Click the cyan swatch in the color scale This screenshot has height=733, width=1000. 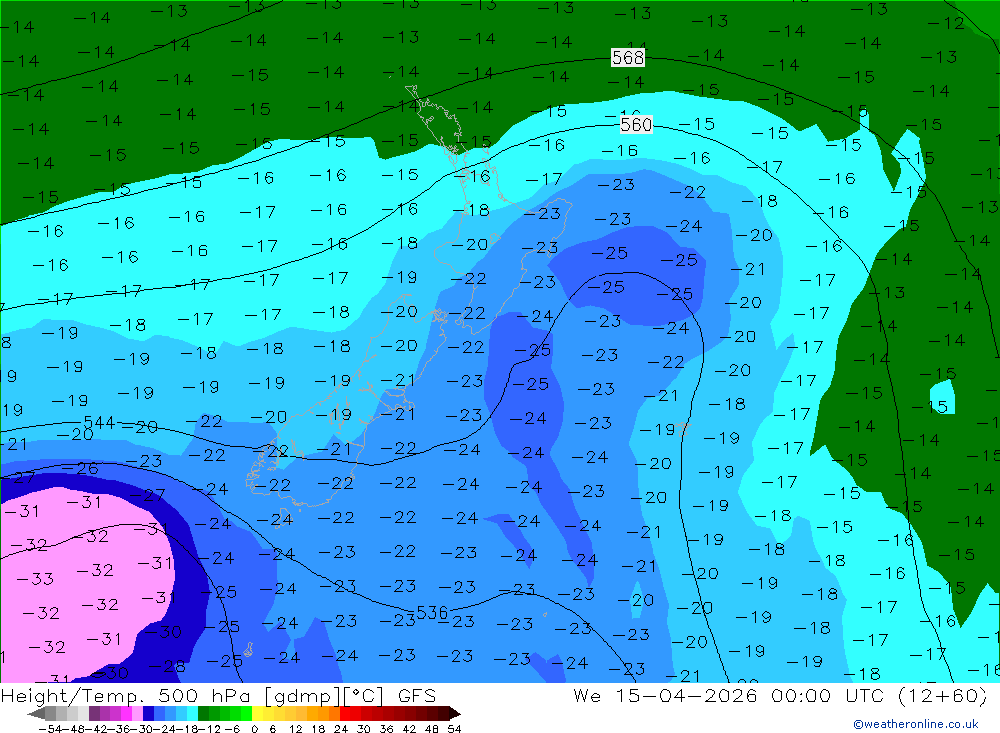pyautogui.click(x=192, y=714)
